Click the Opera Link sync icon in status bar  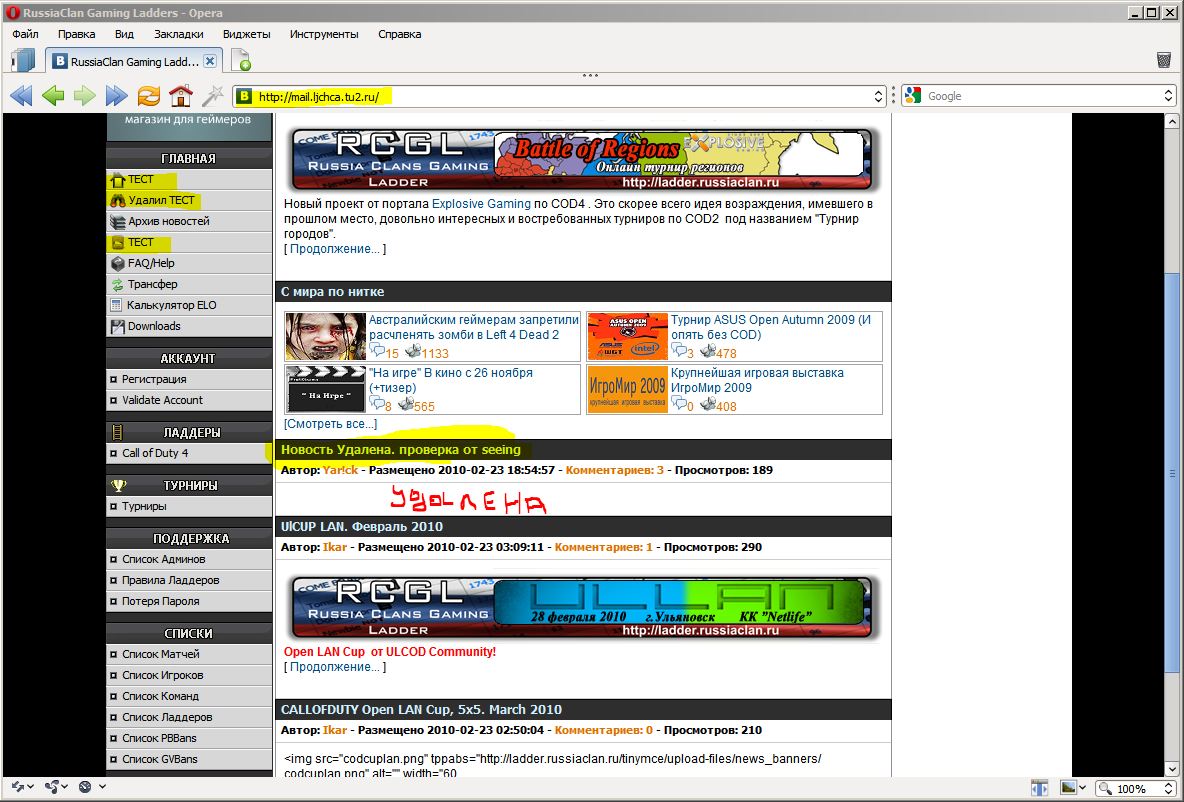point(17,787)
